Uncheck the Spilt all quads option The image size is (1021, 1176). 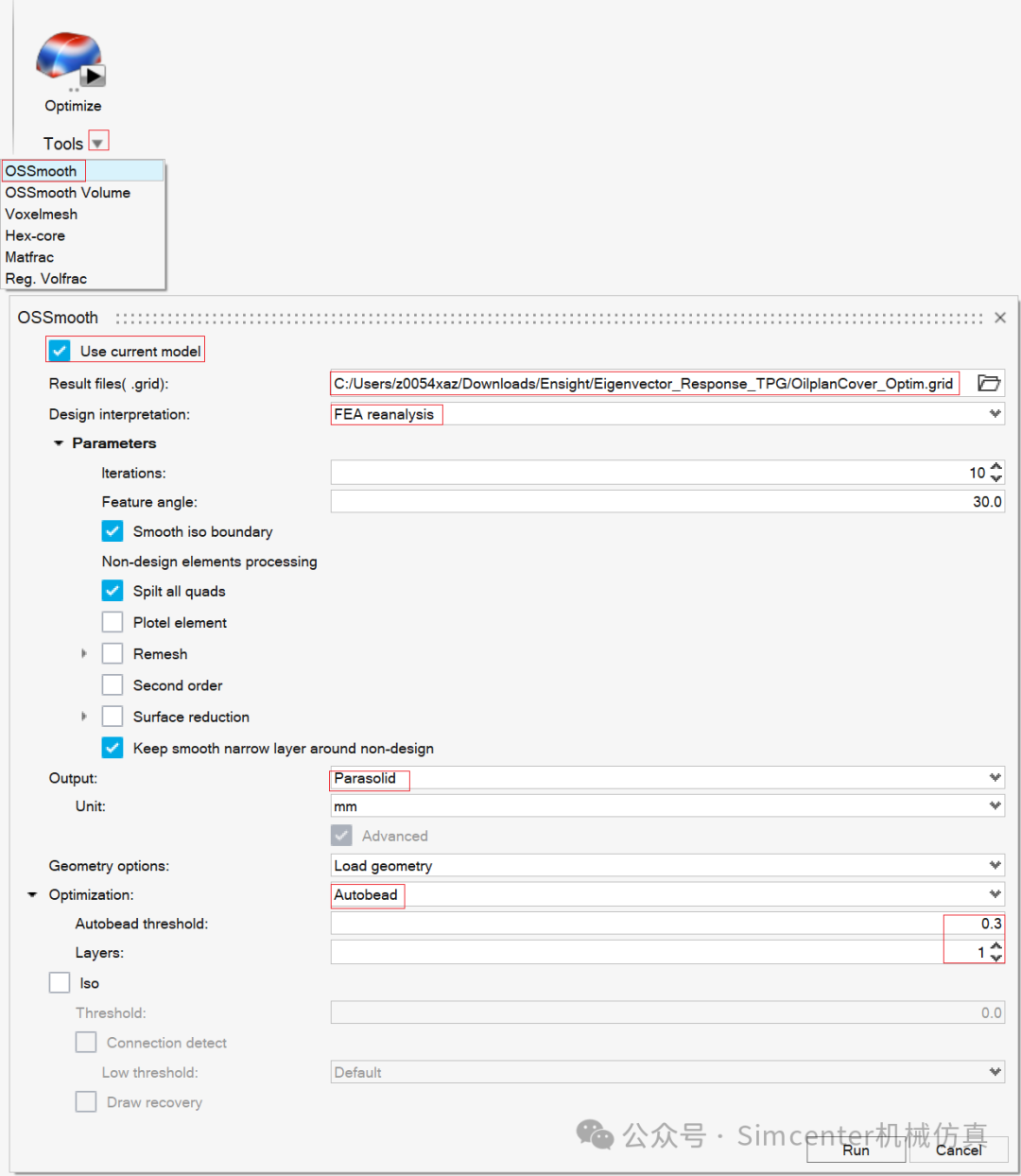112,591
